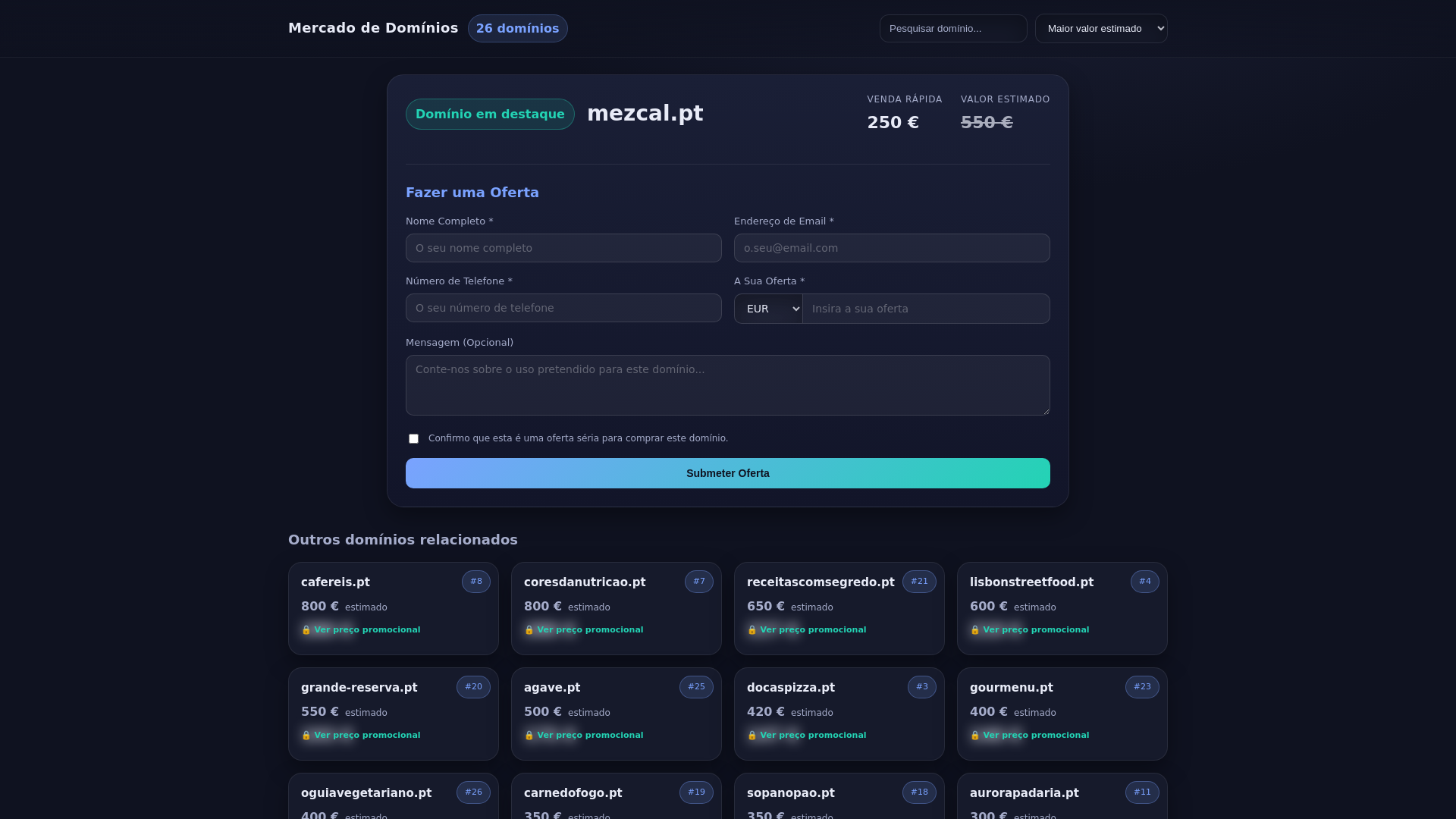Click the lock icon on docaspizza.pt card
Image resolution: width=1456 pixels, height=819 pixels.
tap(752, 736)
